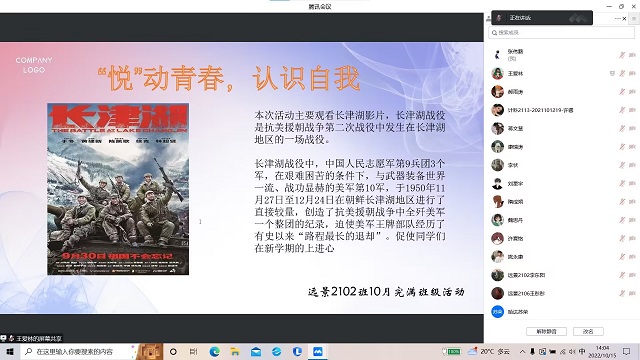Click the volume speaker icon in tray
The height and width of the screenshot is (360, 640).
(572, 351)
